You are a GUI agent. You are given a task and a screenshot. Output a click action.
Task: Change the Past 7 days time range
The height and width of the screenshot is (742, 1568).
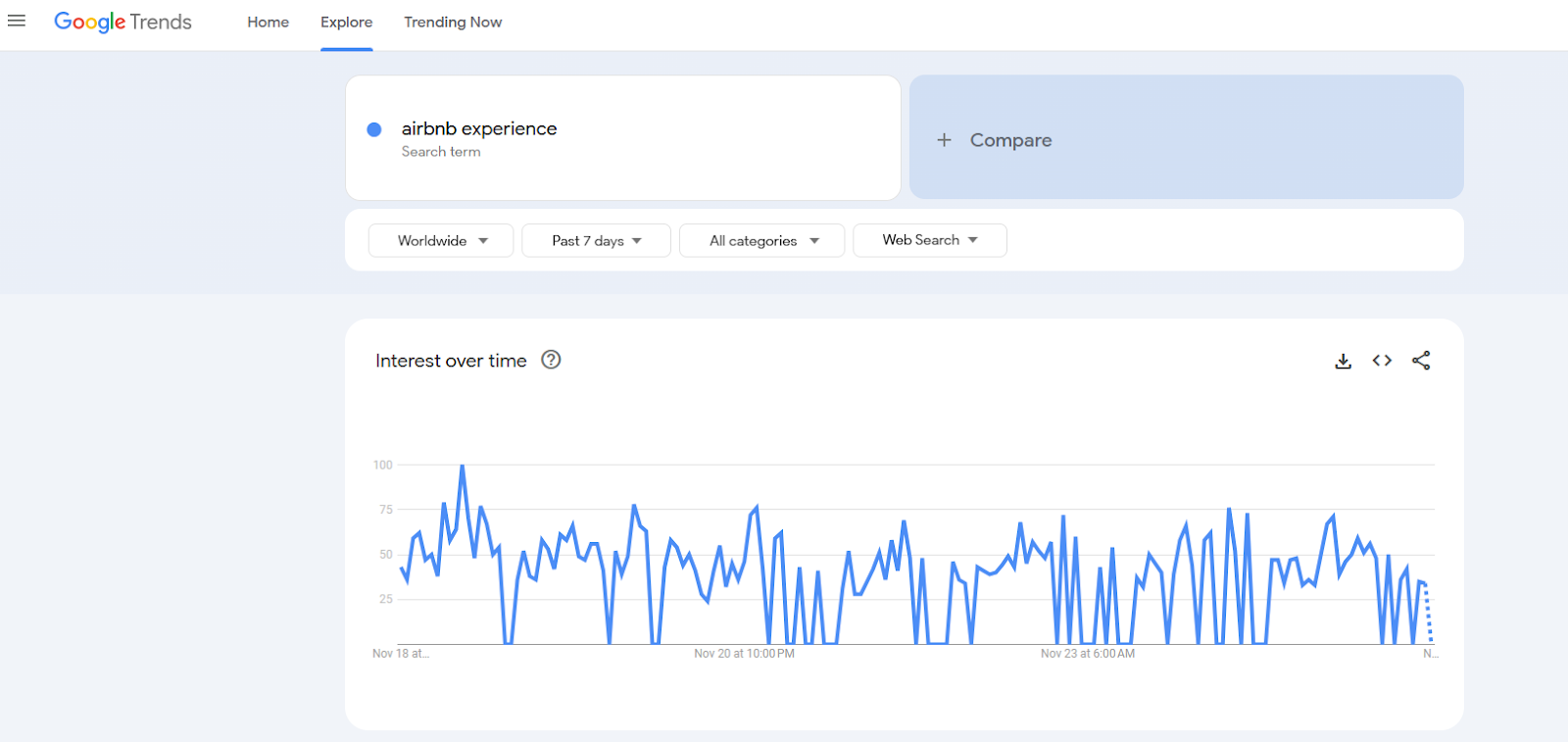coord(596,240)
